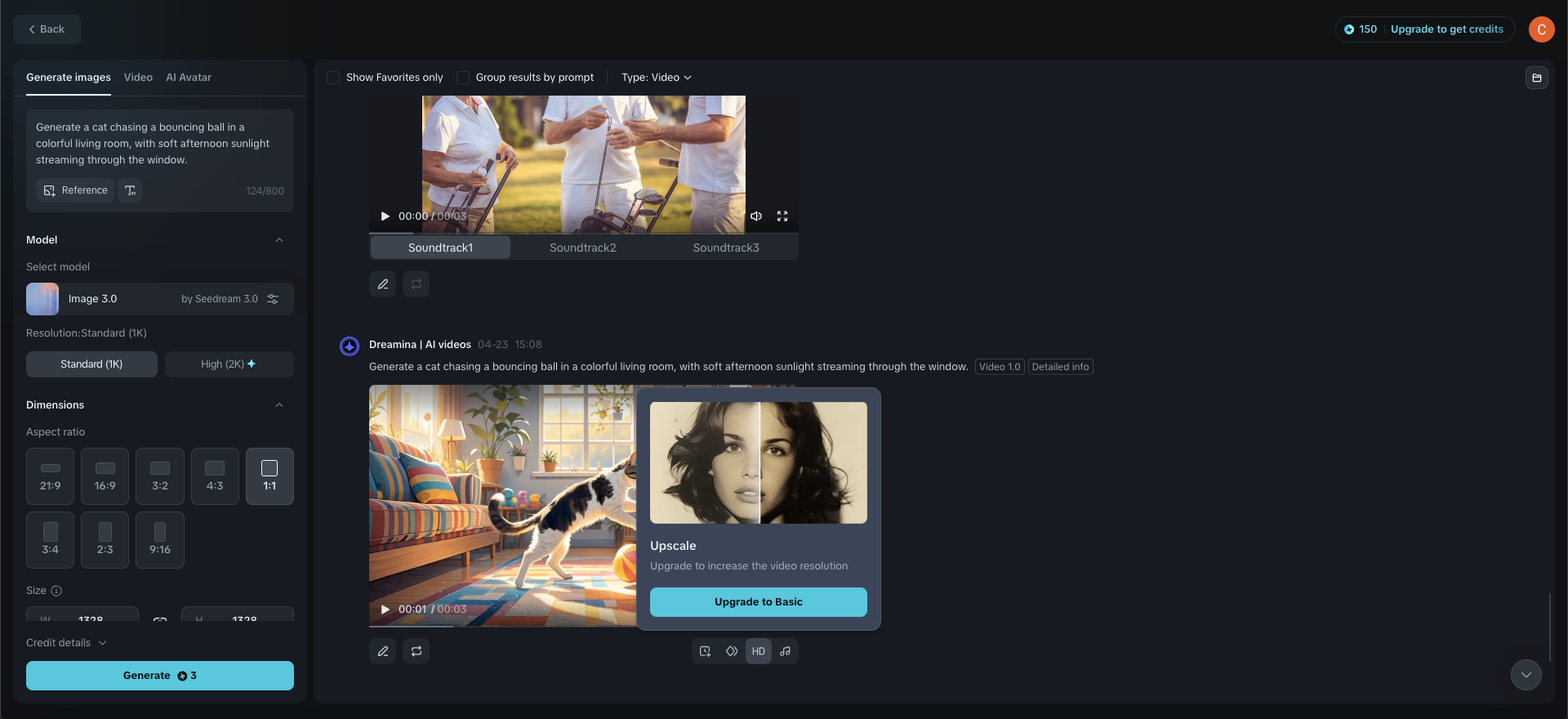Open the user avatar menu
Viewport: 1568px width, 719px height.
[x=1542, y=29]
